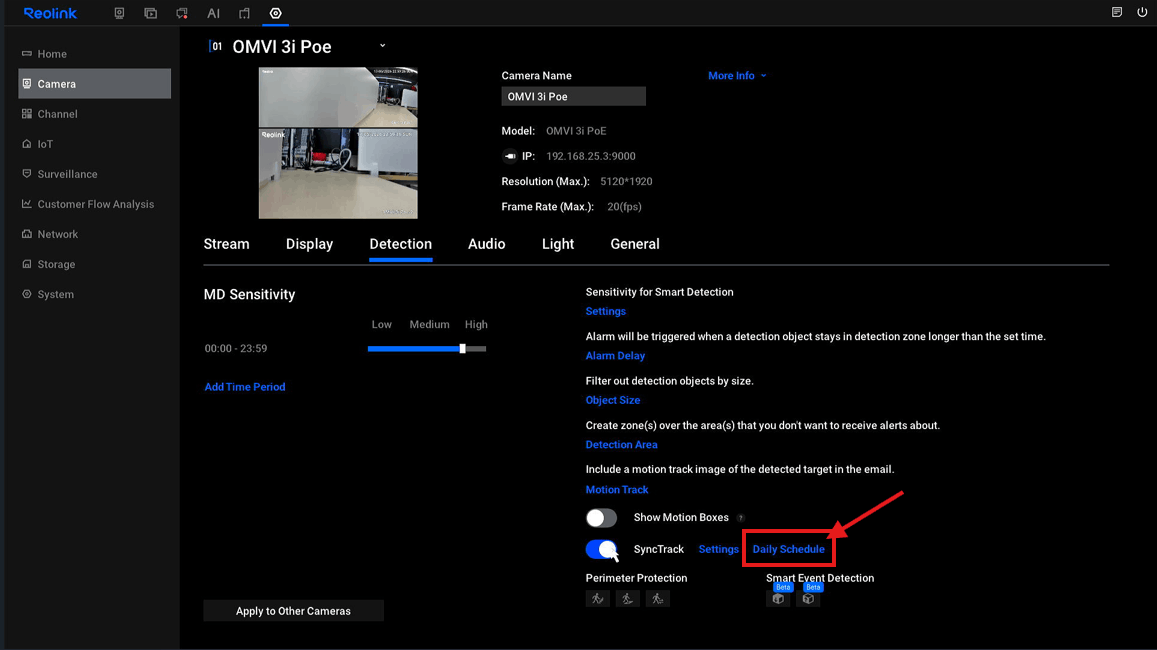This screenshot has width=1157, height=650.
Task: Select the Detection tab
Action: pyautogui.click(x=401, y=244)
